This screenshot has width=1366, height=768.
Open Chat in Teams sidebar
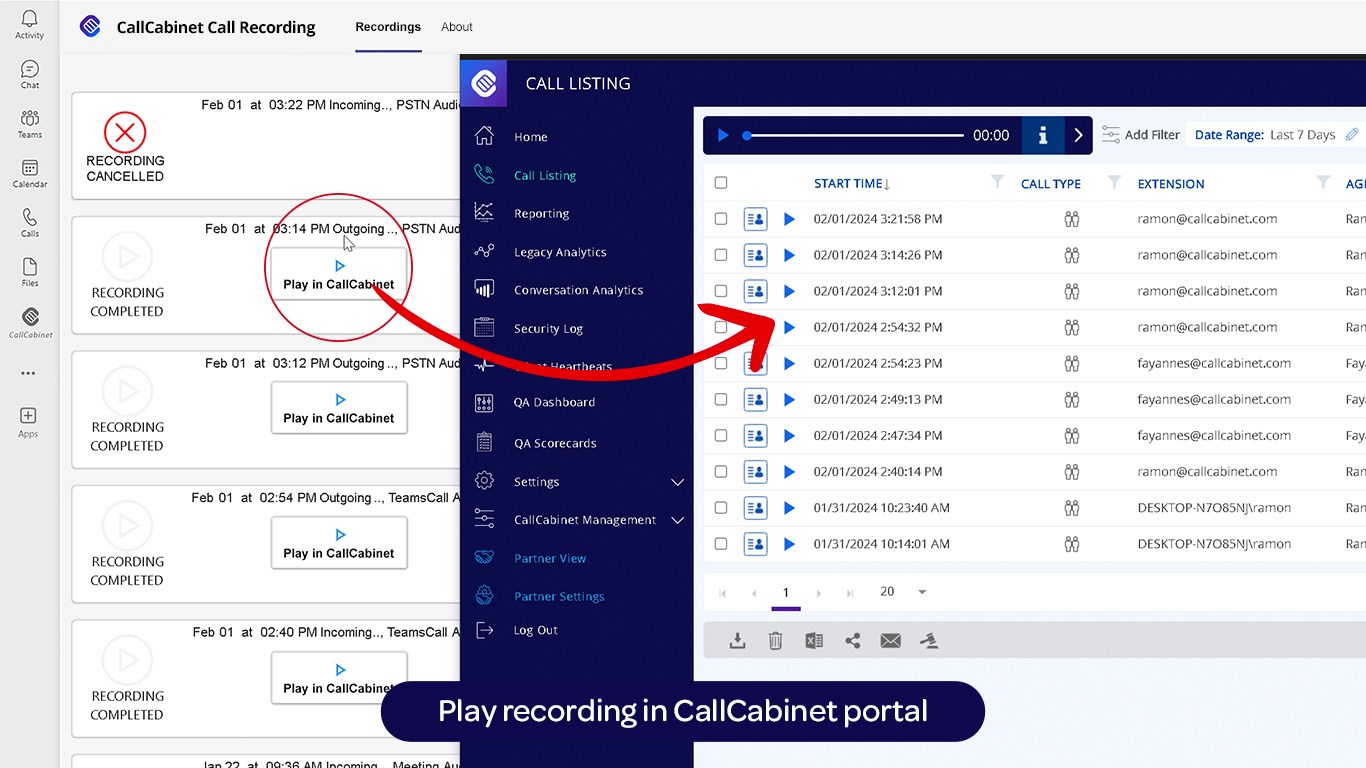[x=29, y=75]
